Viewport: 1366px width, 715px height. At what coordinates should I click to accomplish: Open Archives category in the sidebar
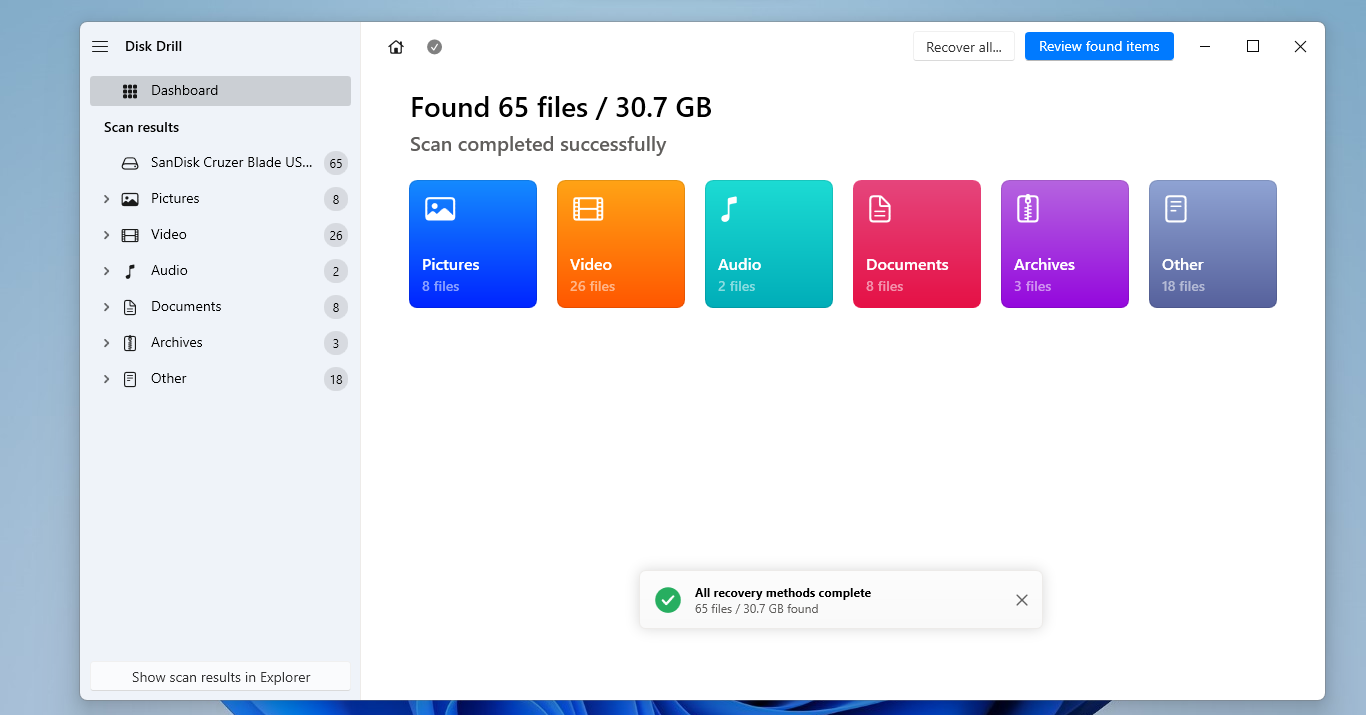[220, 343]
